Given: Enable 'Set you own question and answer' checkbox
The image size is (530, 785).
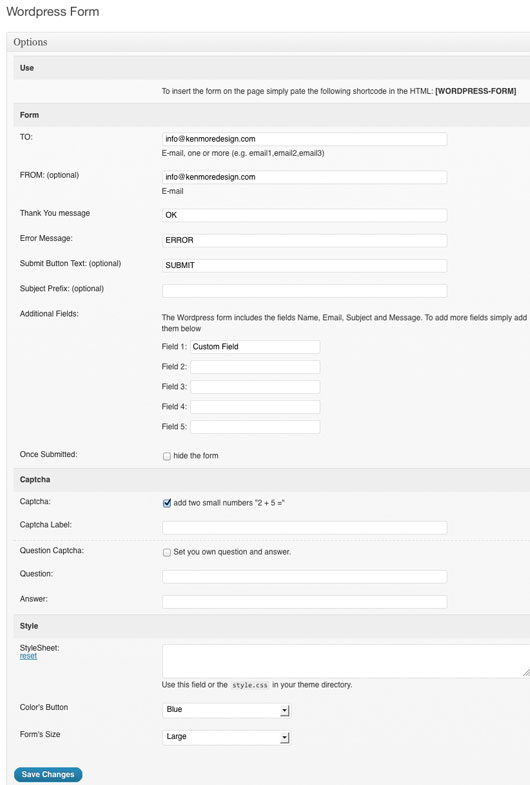Looking at the screenshot, I should coord(167,552).
